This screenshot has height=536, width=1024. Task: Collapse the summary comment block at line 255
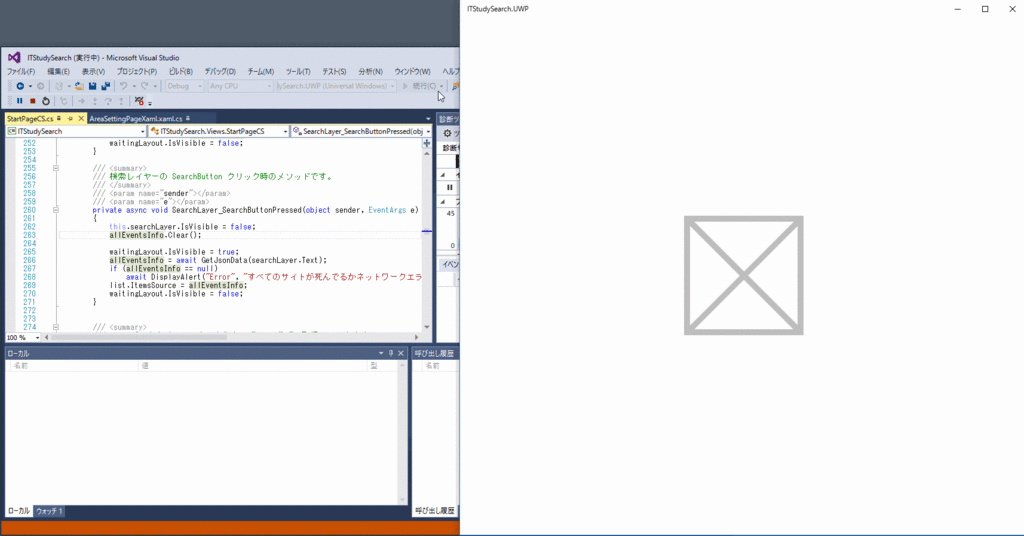56,168
